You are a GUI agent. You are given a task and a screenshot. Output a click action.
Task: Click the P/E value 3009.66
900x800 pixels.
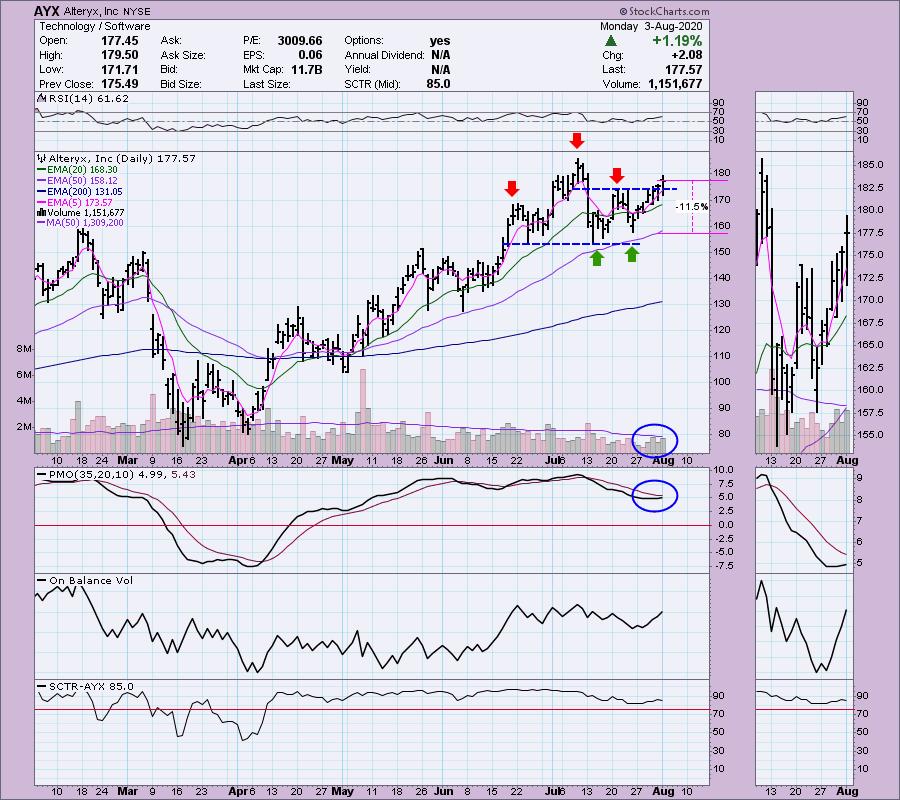click(x=300, y=41)
